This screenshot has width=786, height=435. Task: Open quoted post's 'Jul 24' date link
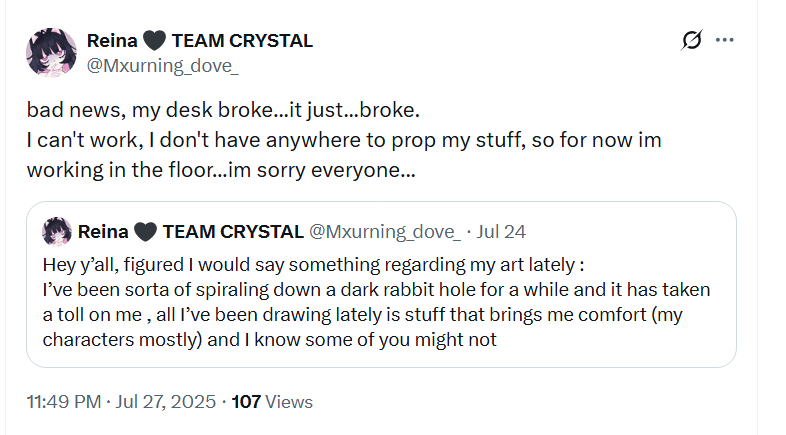503,232
